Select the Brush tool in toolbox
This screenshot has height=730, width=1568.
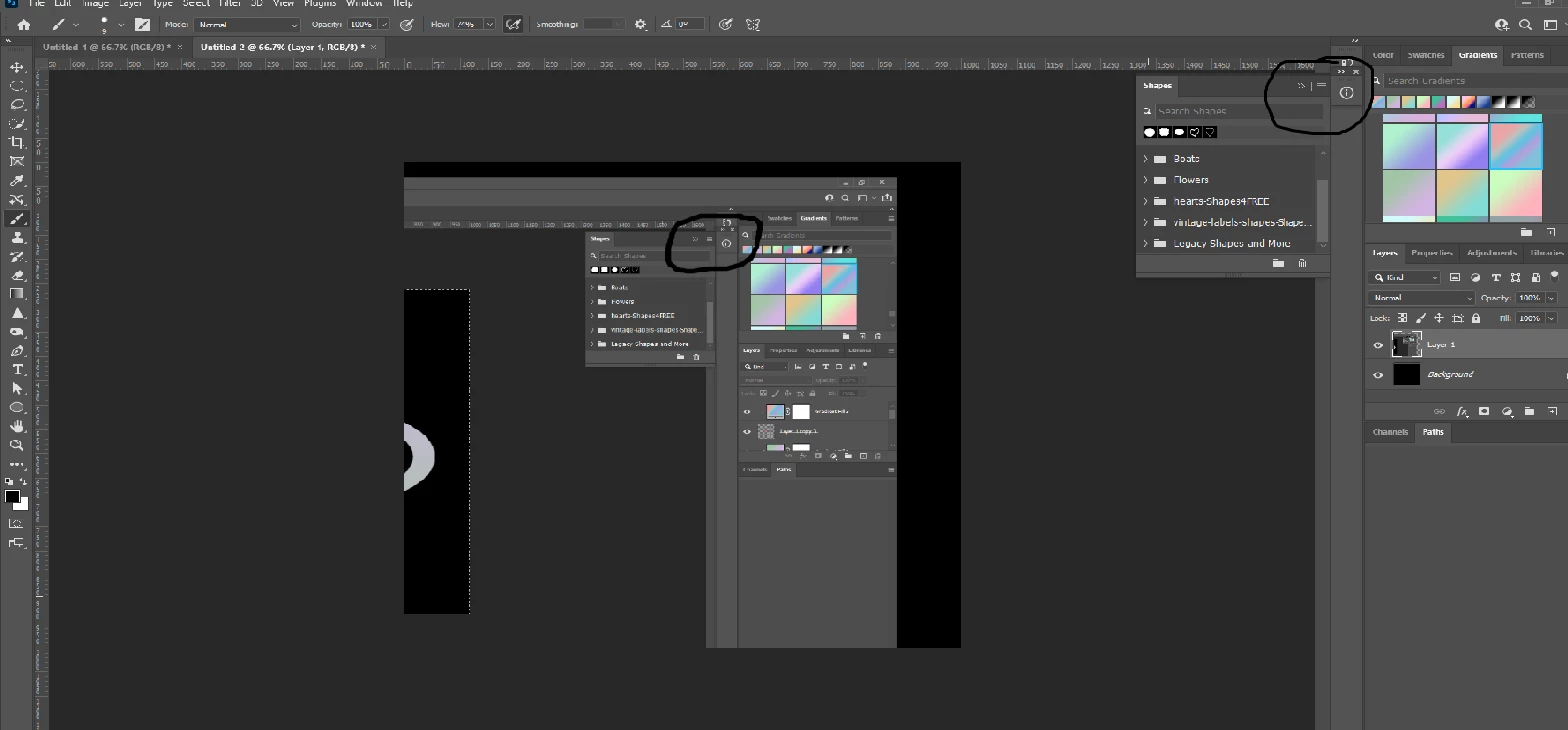(17, 219)
